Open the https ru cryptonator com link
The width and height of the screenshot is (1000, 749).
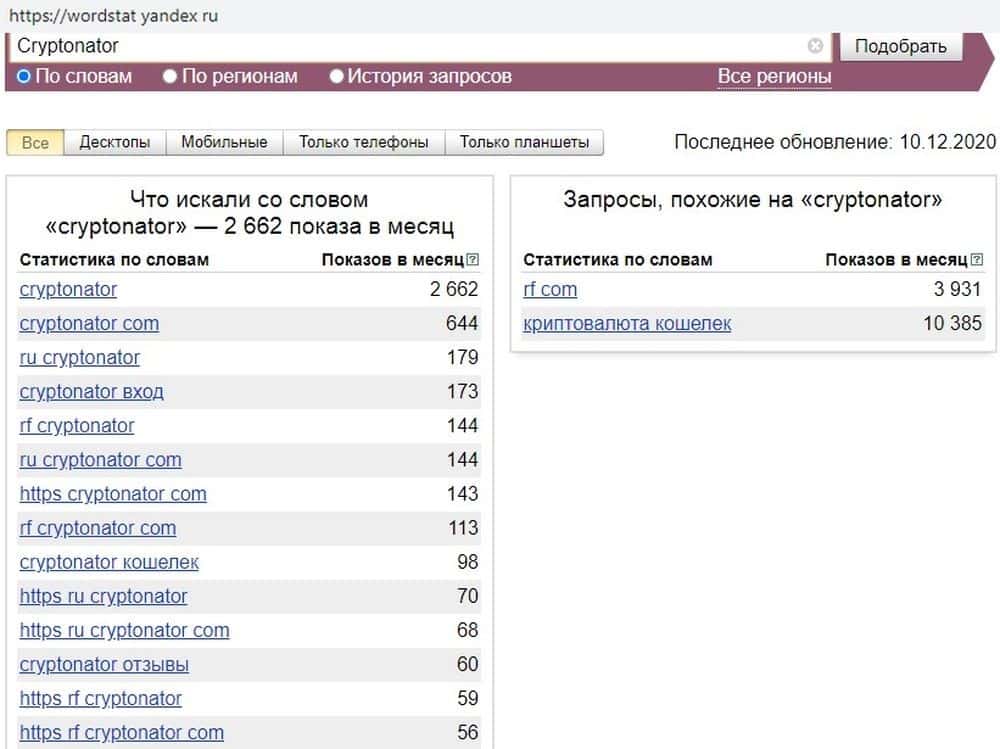(124, 630)
